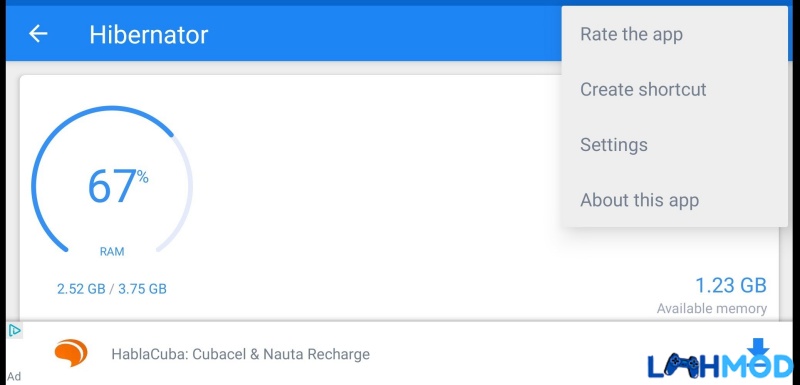The width and height of the screenshot is (800, 385).
Task: Click the LMHMOD watermark text
Action: pyautogui.click(x=720, y=365)
